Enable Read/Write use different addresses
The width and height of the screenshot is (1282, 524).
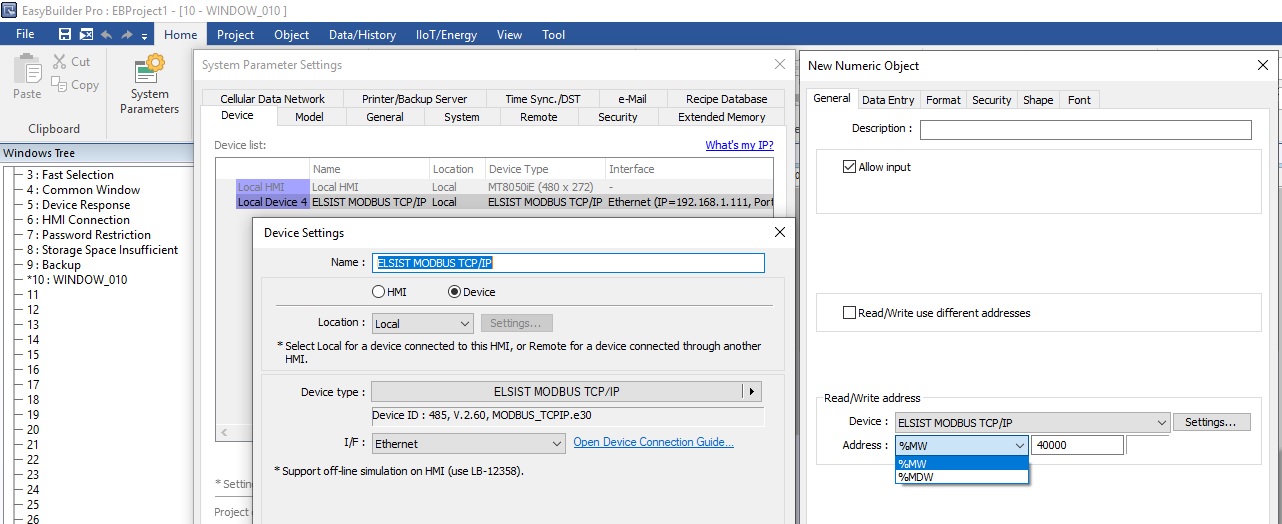coord(850,313)
